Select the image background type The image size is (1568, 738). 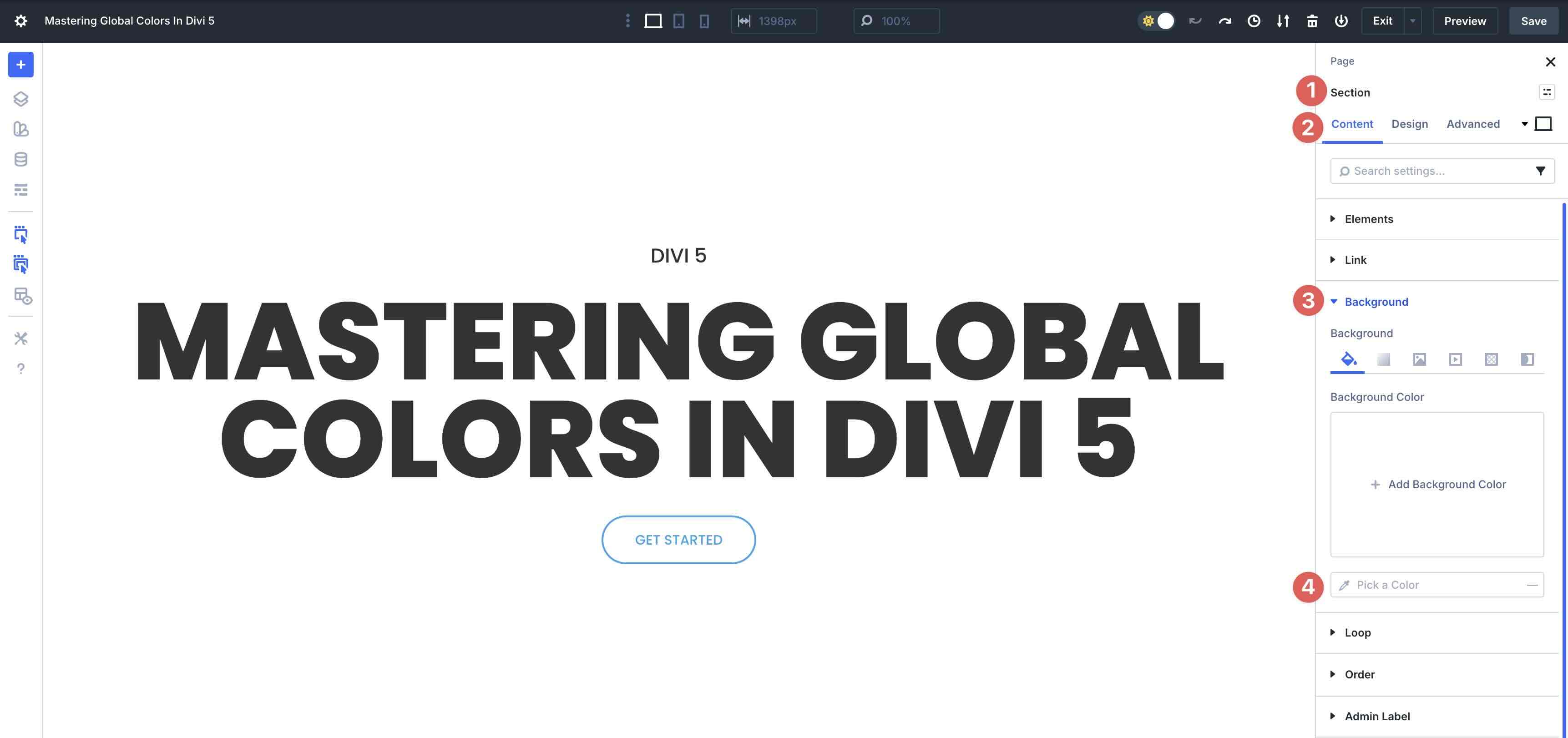(x=1420, y=359)
